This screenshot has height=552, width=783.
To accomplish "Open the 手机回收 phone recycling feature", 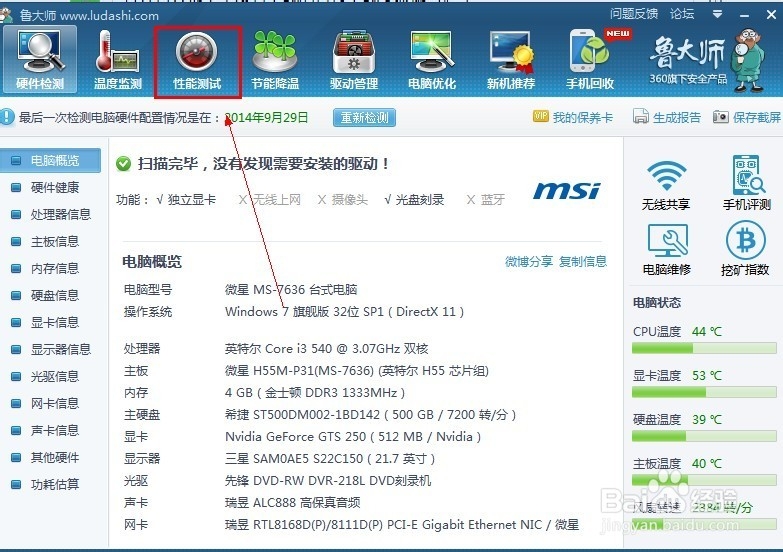I will pos(590,59).
